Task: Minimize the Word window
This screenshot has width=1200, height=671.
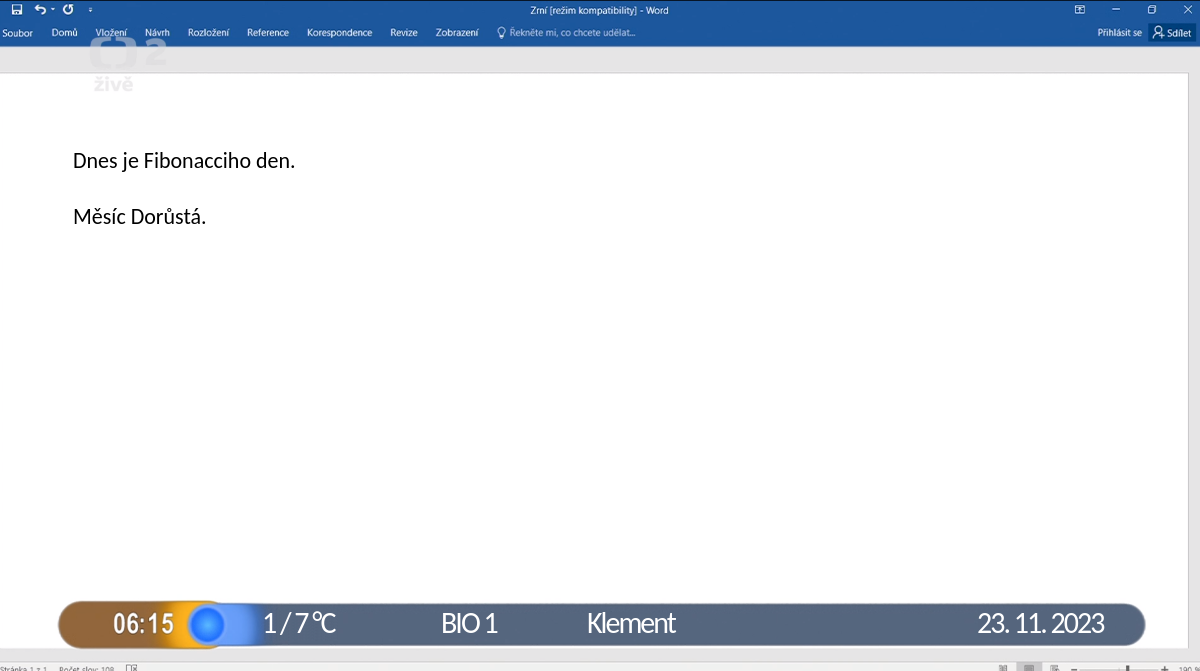Action: click(x=1116, y=10)
